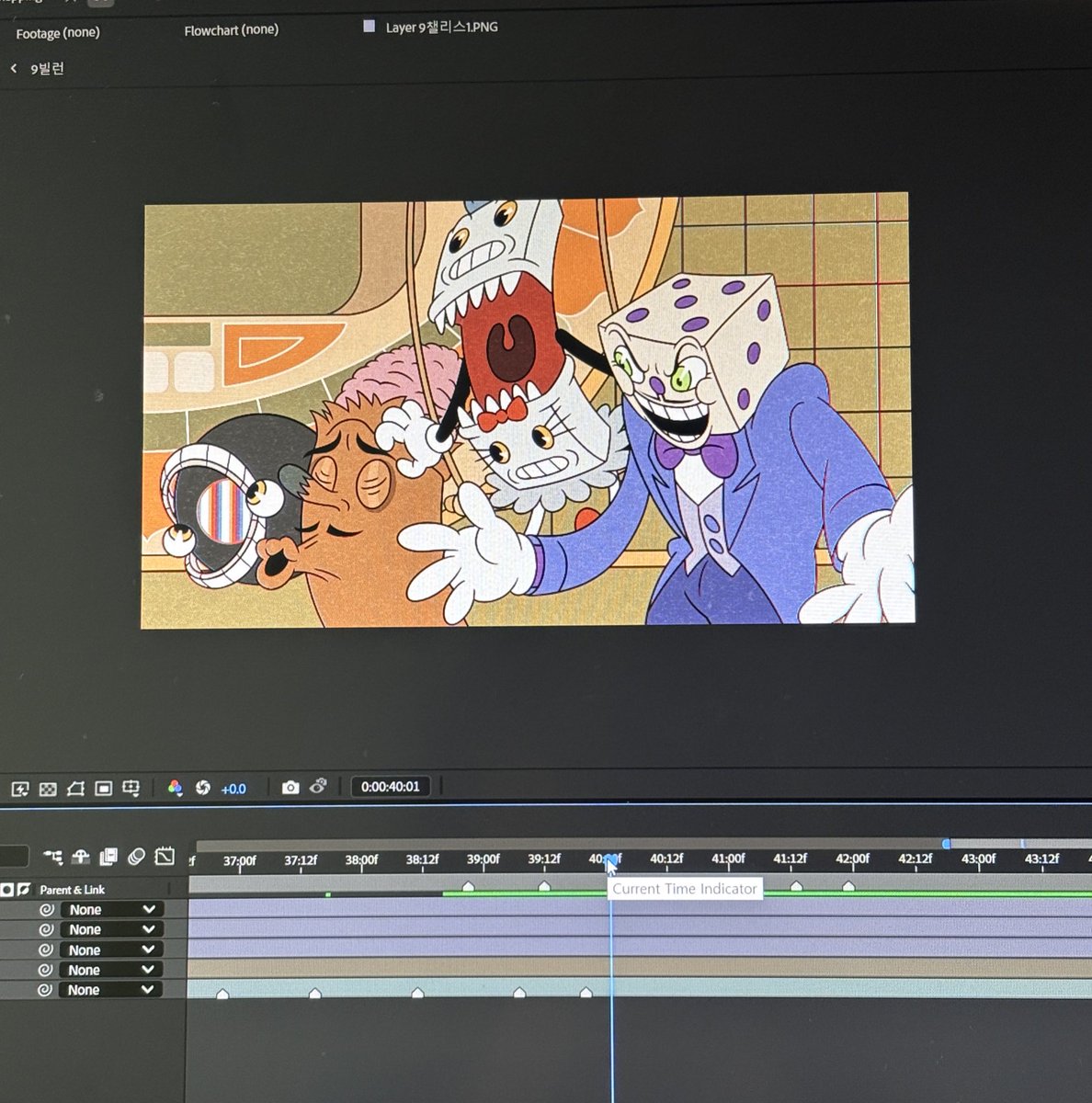
Task: Open the show channel RGB color menu
Action: pos(176,788)
